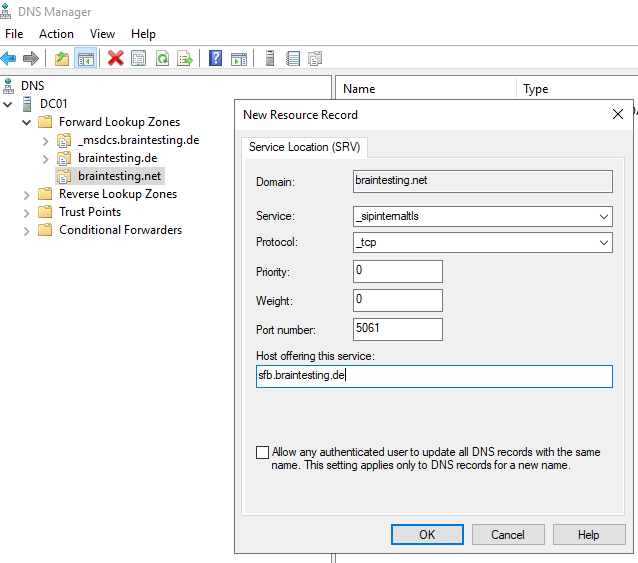Collapse the Forward Lookup Zones node
The height and width of the screenshot is (563, 638).
click(27, 122)
